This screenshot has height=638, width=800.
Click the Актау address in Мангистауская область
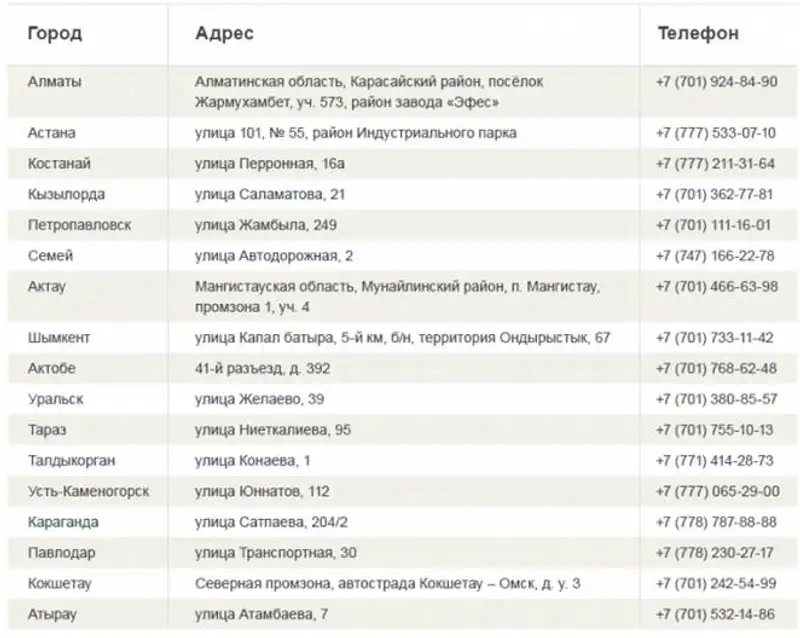coord(397,296)
